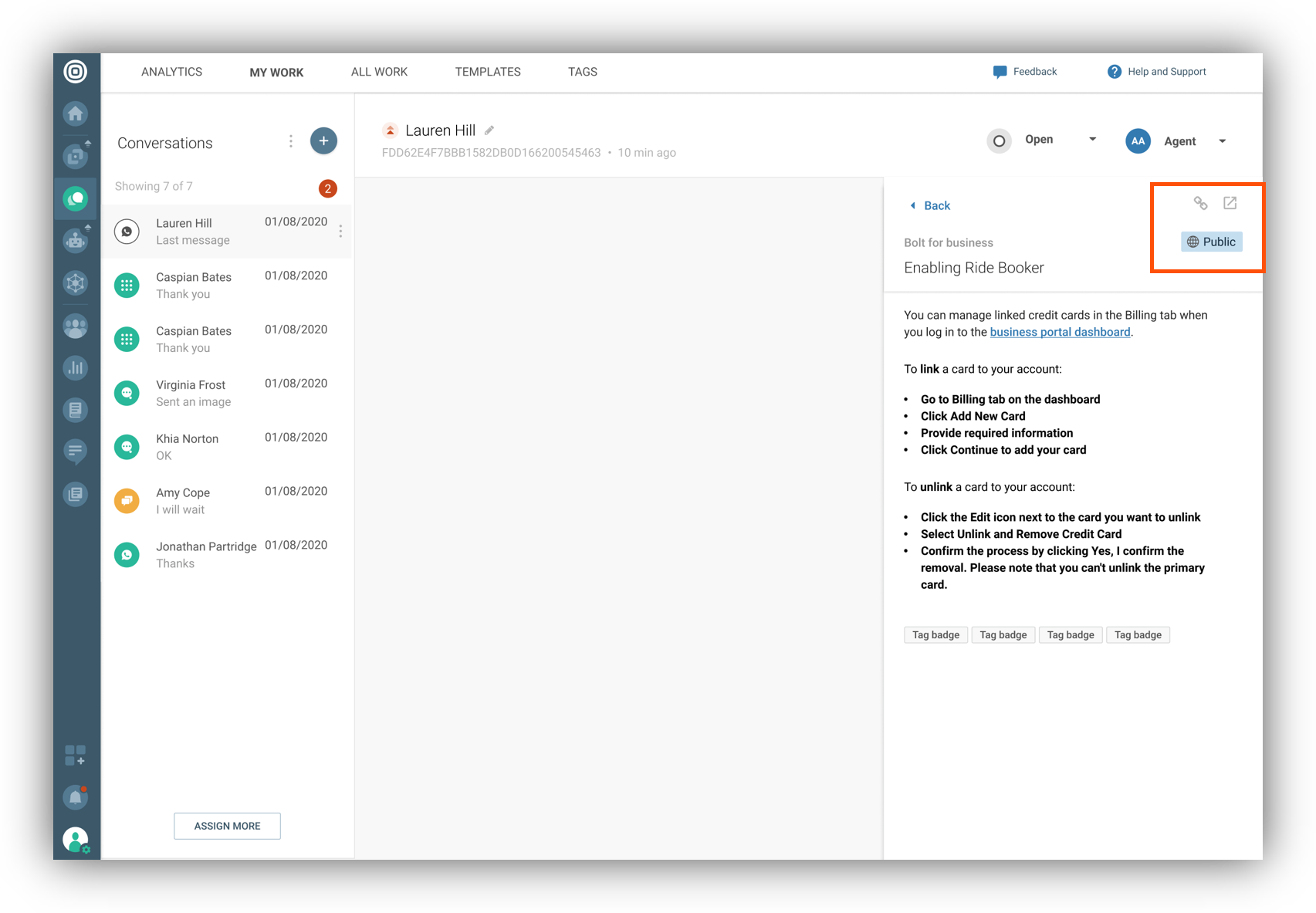Open the Conversations overflow menu
Viewport: 1316px width, 913px height.
[291, 141]
